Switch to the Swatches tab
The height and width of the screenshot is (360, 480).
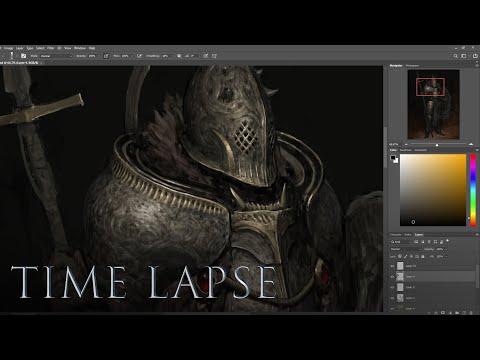coord(406,150)
